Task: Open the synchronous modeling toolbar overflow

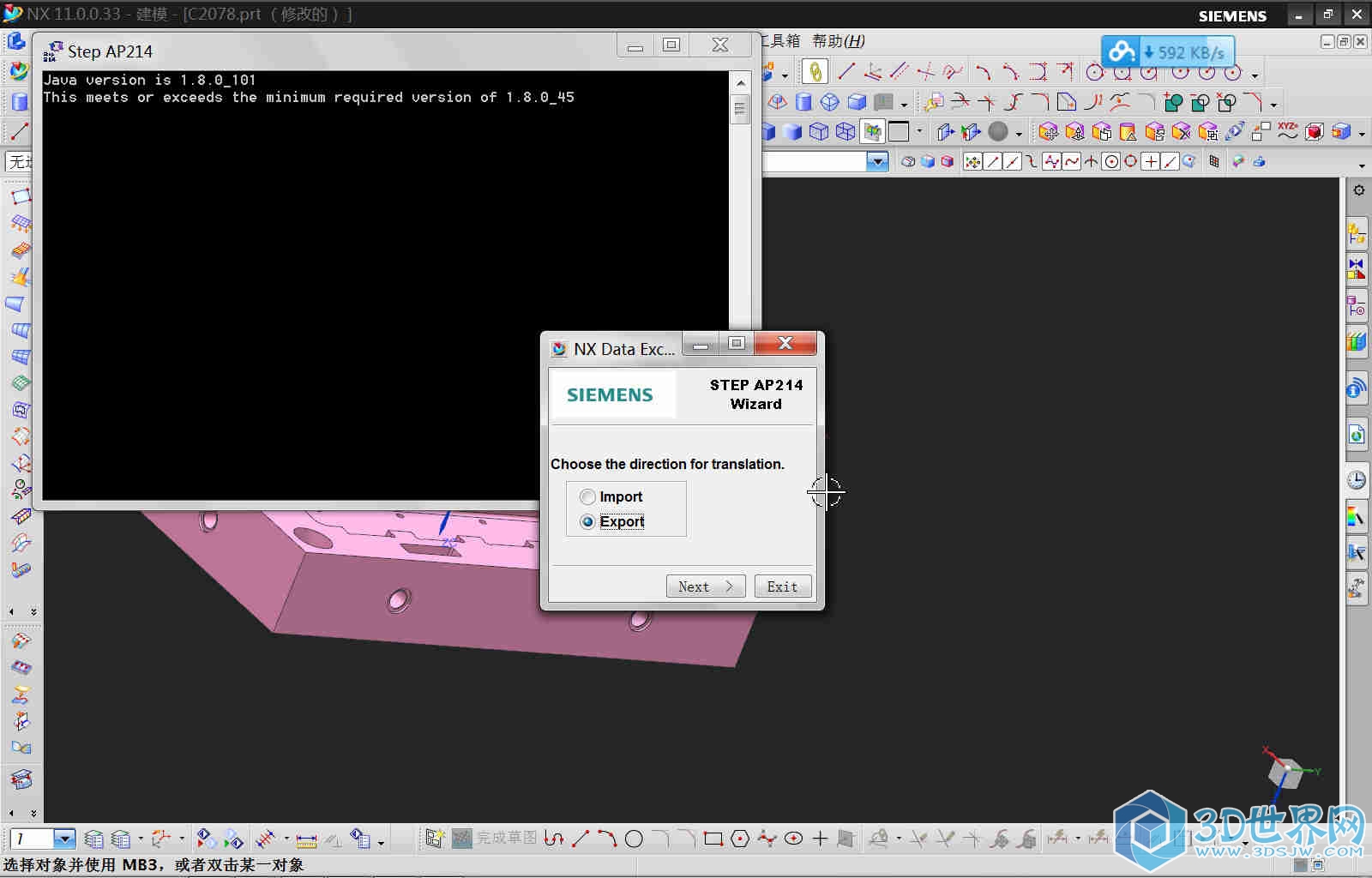Action: [1362, 134]
